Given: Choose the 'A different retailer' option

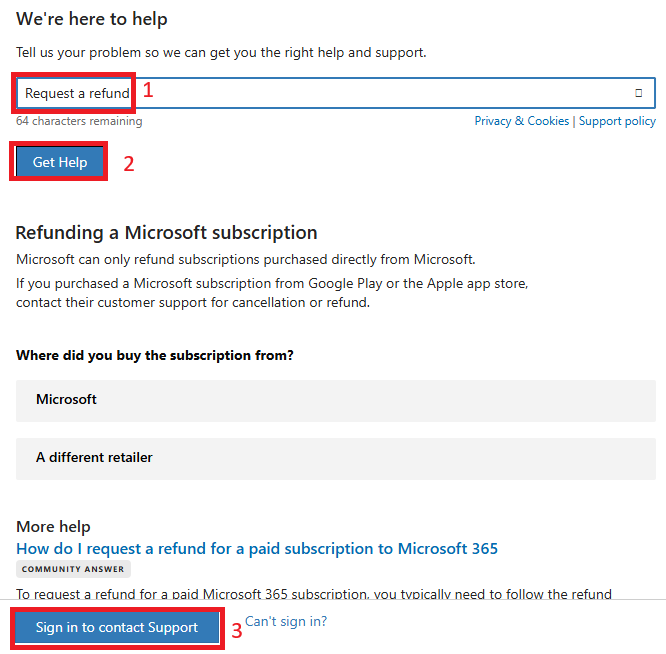Looking at the screenshot, I should coord(336,459).
